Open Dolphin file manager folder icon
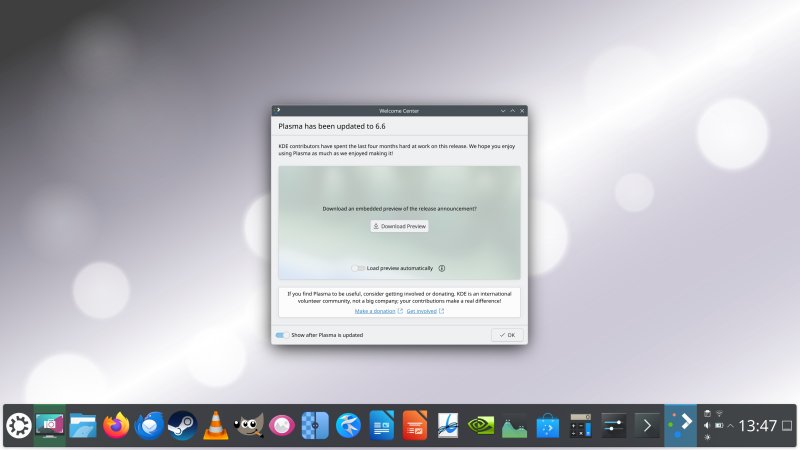800x450 pixels. pos(83,426)
